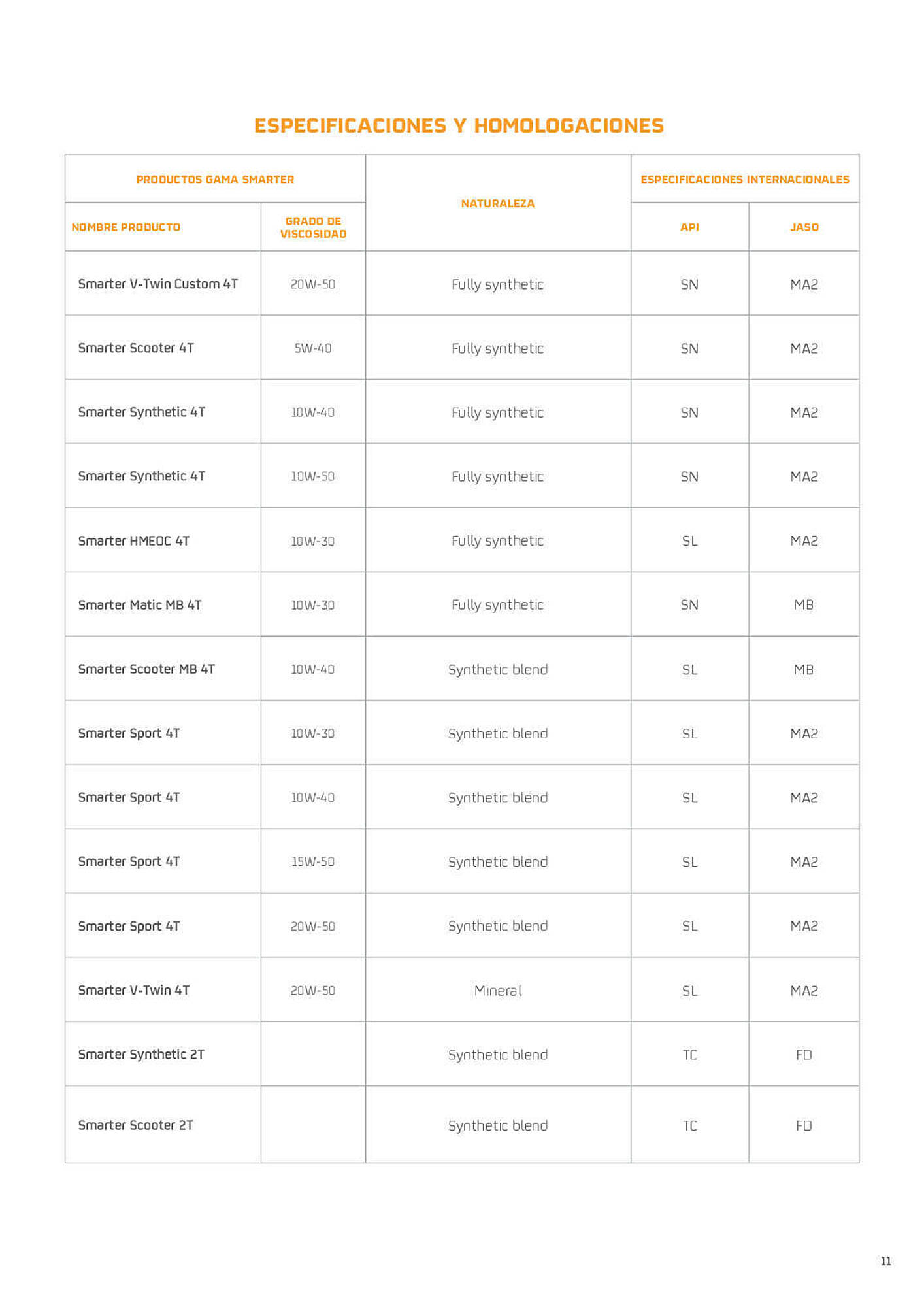This screenshot has width=924, height=1307.
Task: Select the JASO column header
Action: [x=804, y=227]
